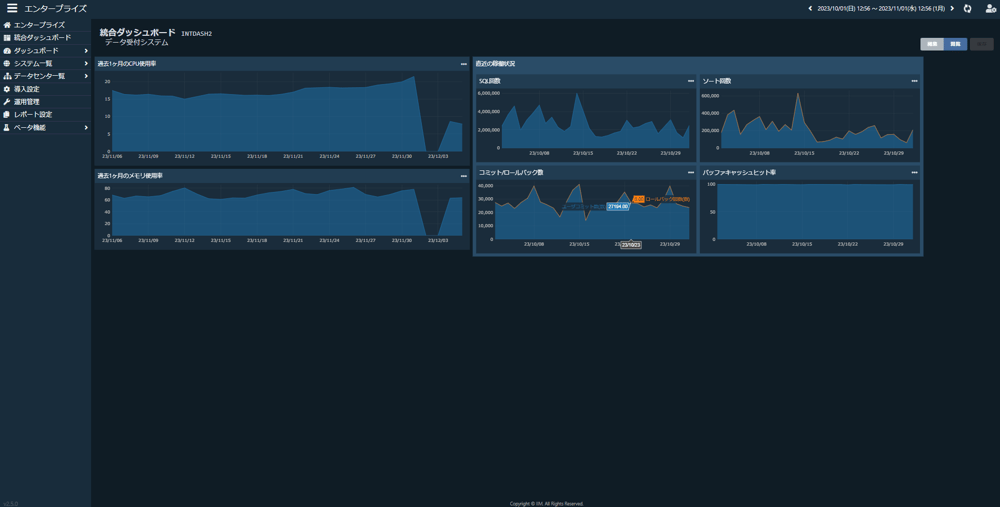Viewport: 1000px width, 507px height.
Task: Click inside the CPU usage area chart
Action: click(287, 115)
